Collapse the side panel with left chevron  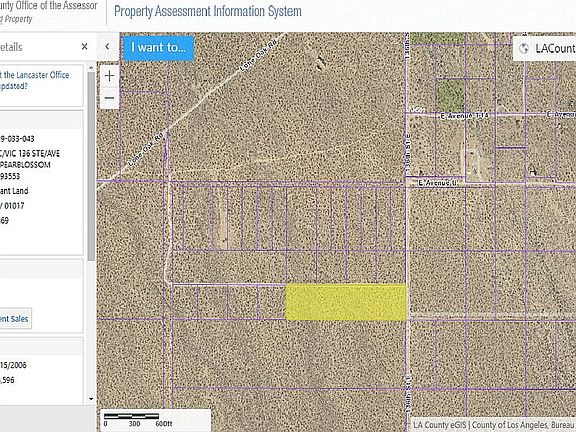[x=107, y=47]
